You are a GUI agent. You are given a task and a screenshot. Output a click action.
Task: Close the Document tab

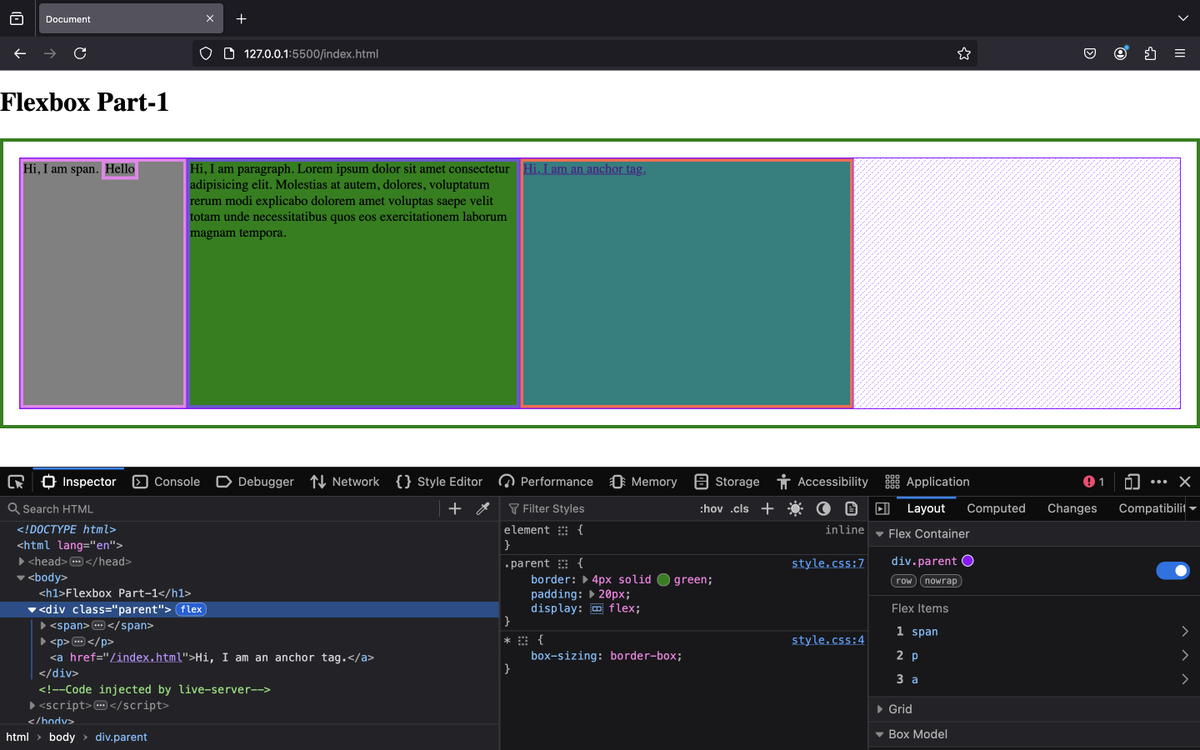[209, 19]
